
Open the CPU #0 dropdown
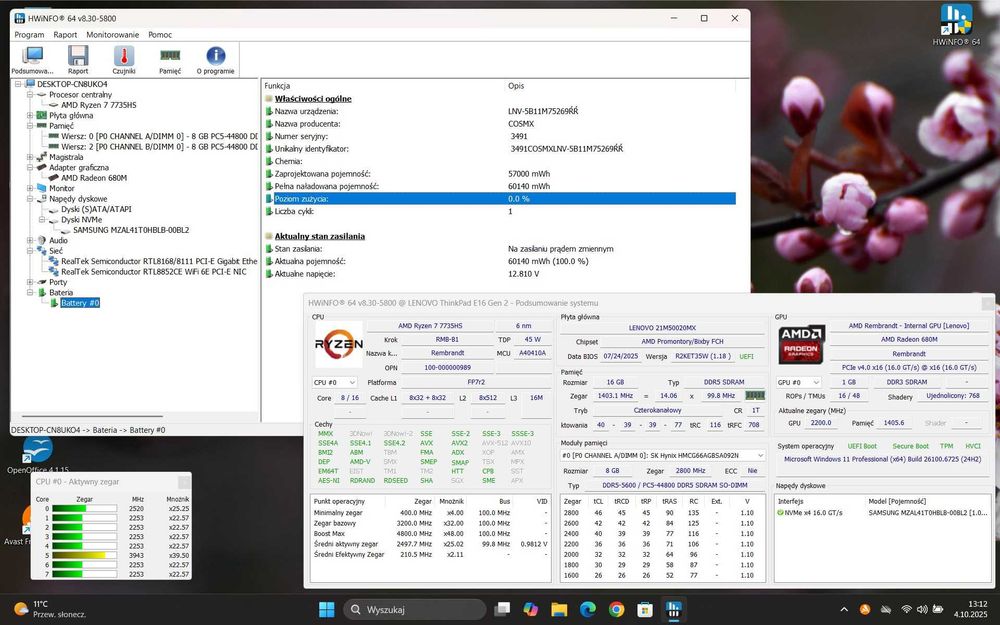(x=334, y=382)
